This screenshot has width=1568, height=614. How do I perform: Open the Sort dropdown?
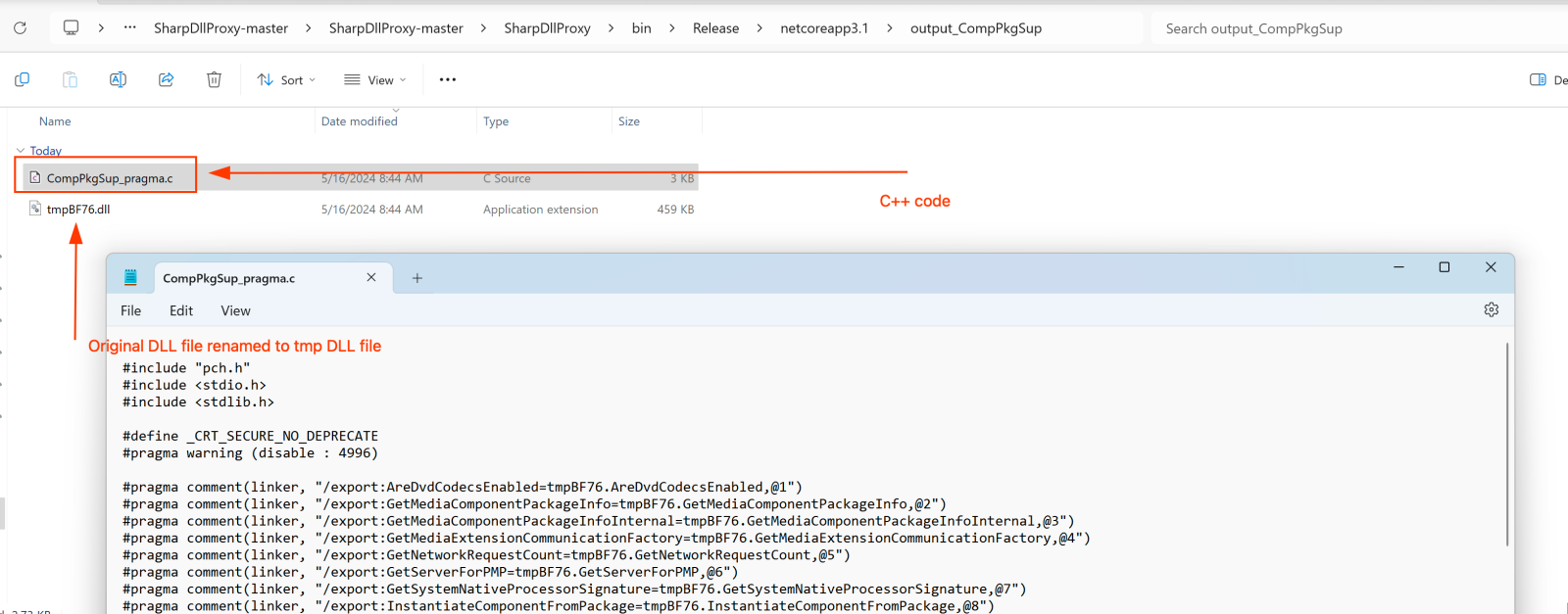click(286, 80)
